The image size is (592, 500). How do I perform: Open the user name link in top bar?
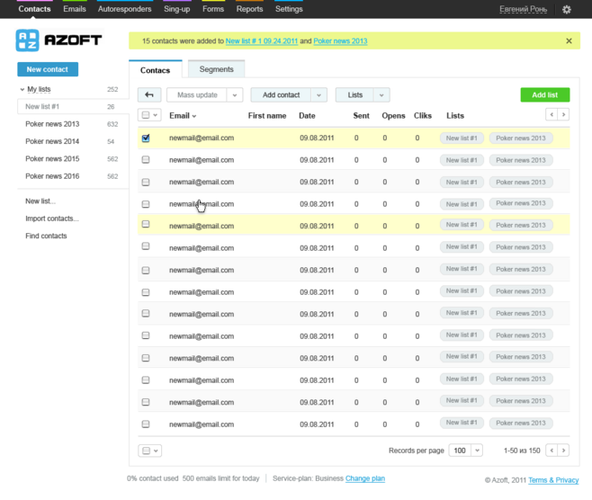click(x=523, y=9)
